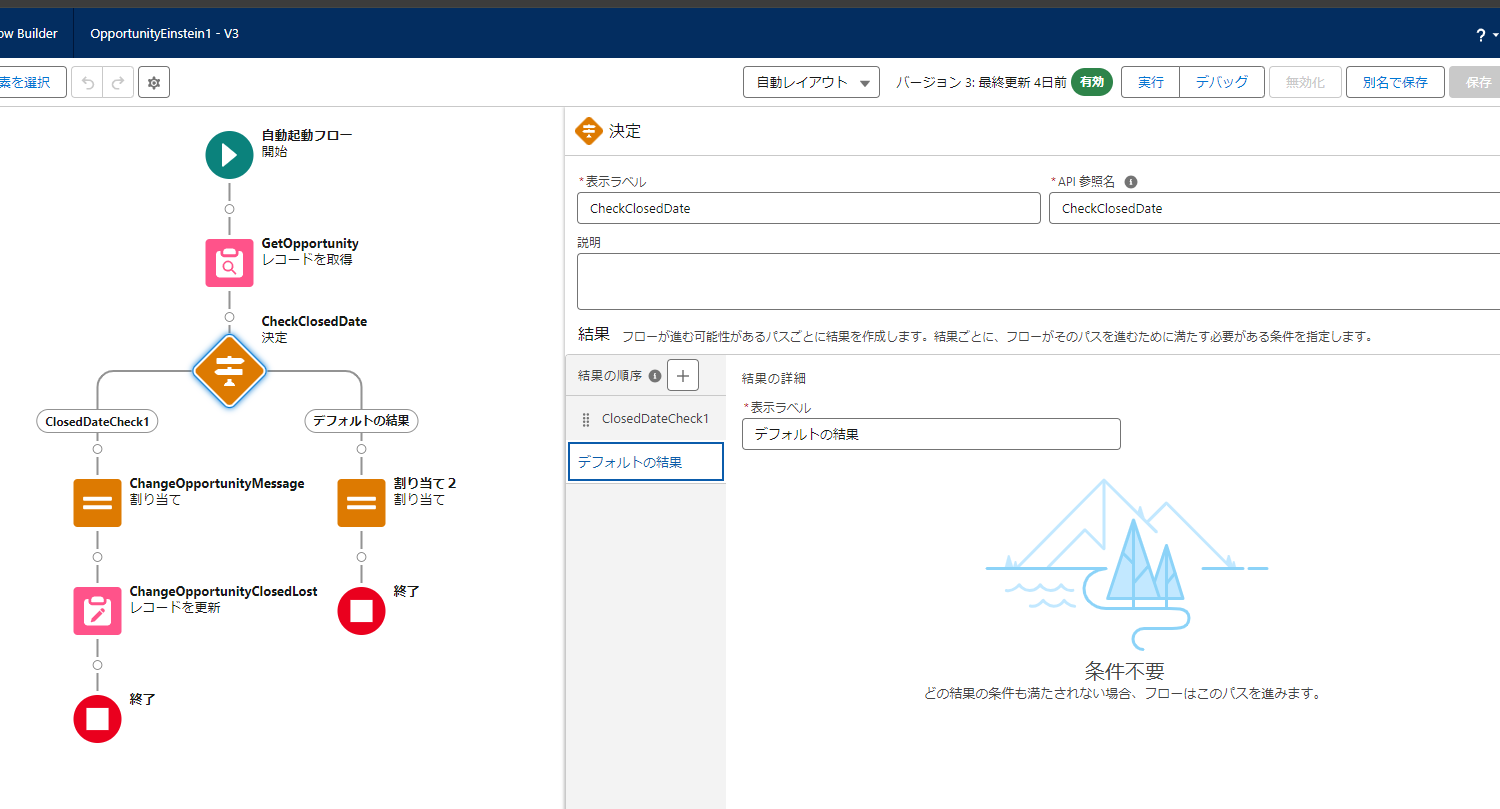Image resolution: width=1500 pixels, height=809 pixels.
Task: Click the デバッグ button
Action: (x=1221, y=82)
